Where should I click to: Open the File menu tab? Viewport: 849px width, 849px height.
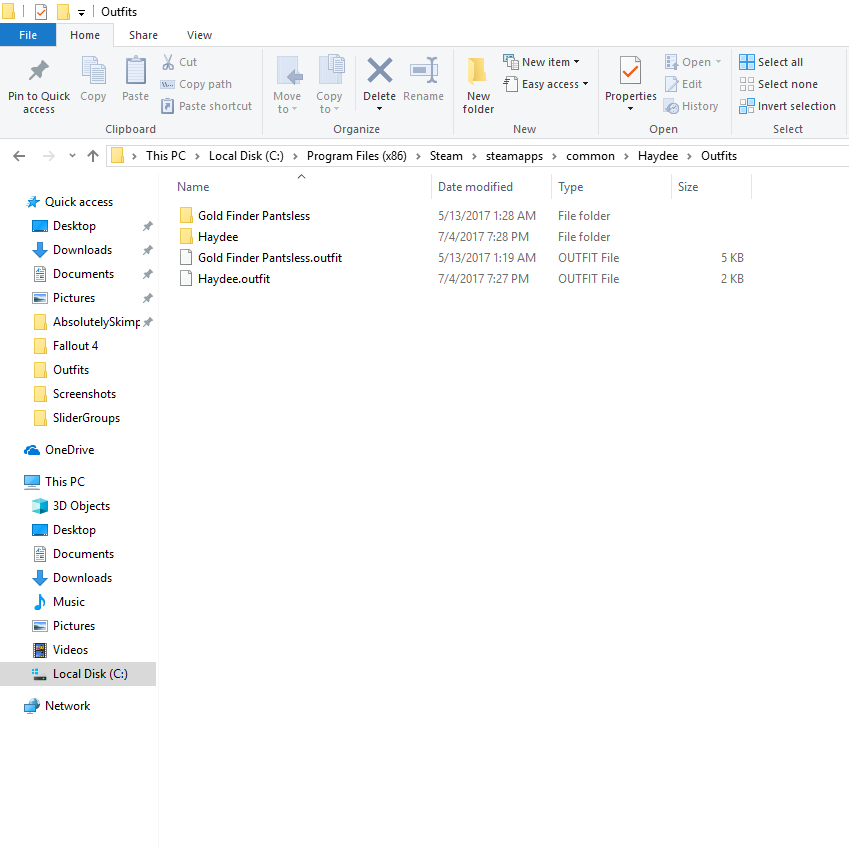28,35
